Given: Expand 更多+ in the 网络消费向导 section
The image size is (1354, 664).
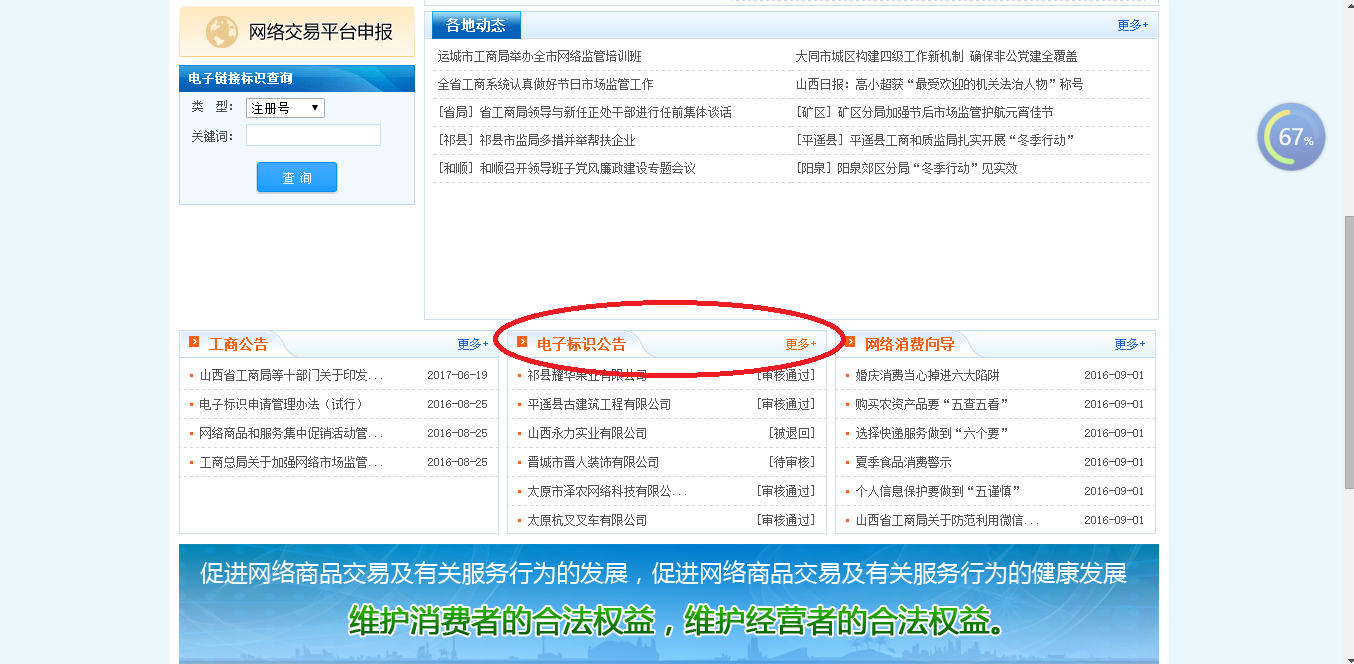Looking at the screenshot, I should pos(1130,344).
